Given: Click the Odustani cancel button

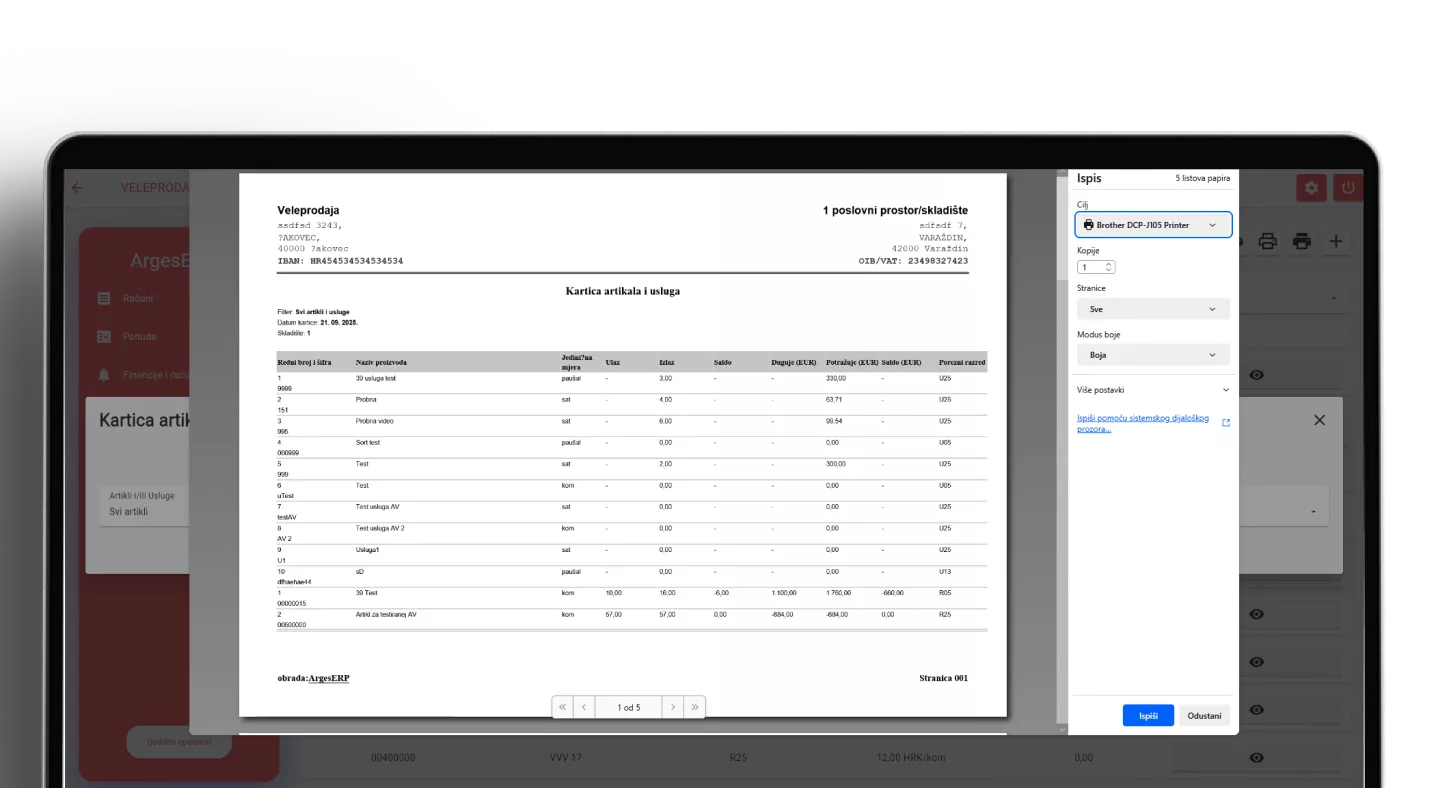Looking at the screenshot, I should coord(1204,716).
